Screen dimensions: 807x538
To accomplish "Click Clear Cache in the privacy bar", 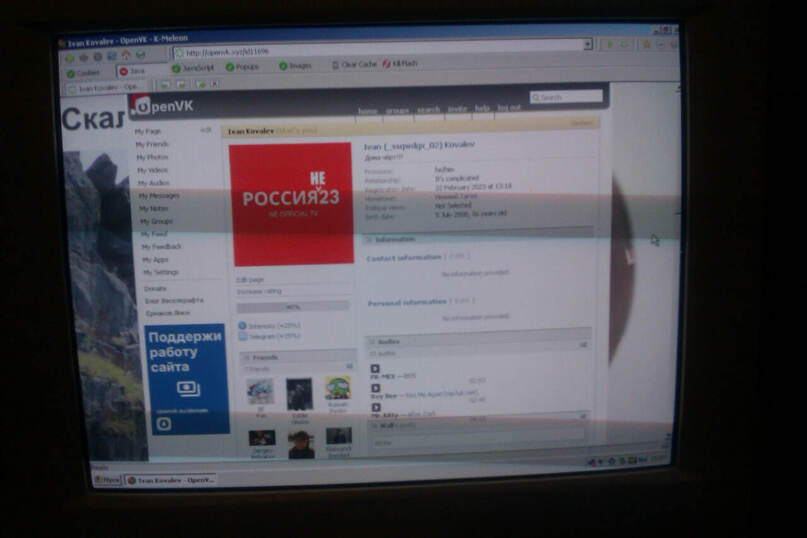I will (x=354, y=64).
